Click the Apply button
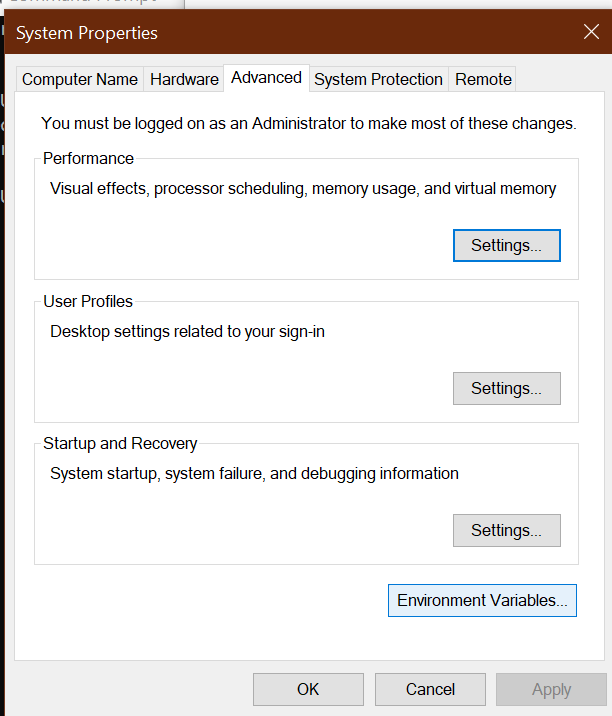612x716 pixels. [551, 689]
